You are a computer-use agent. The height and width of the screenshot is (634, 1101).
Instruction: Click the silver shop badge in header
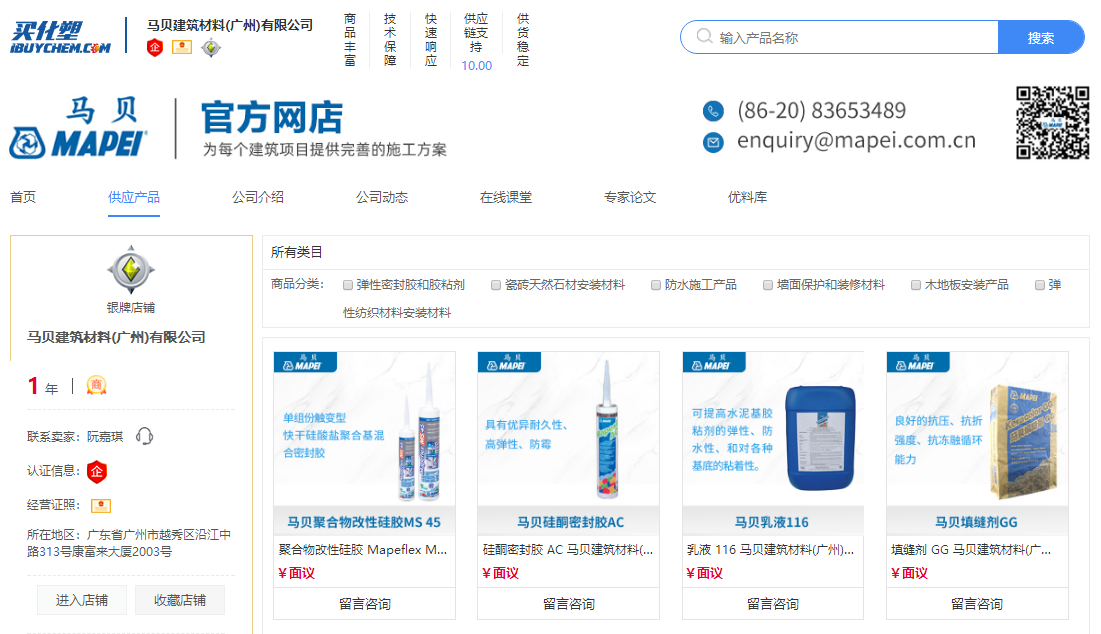pyautogui.click(x=211, y=48)
